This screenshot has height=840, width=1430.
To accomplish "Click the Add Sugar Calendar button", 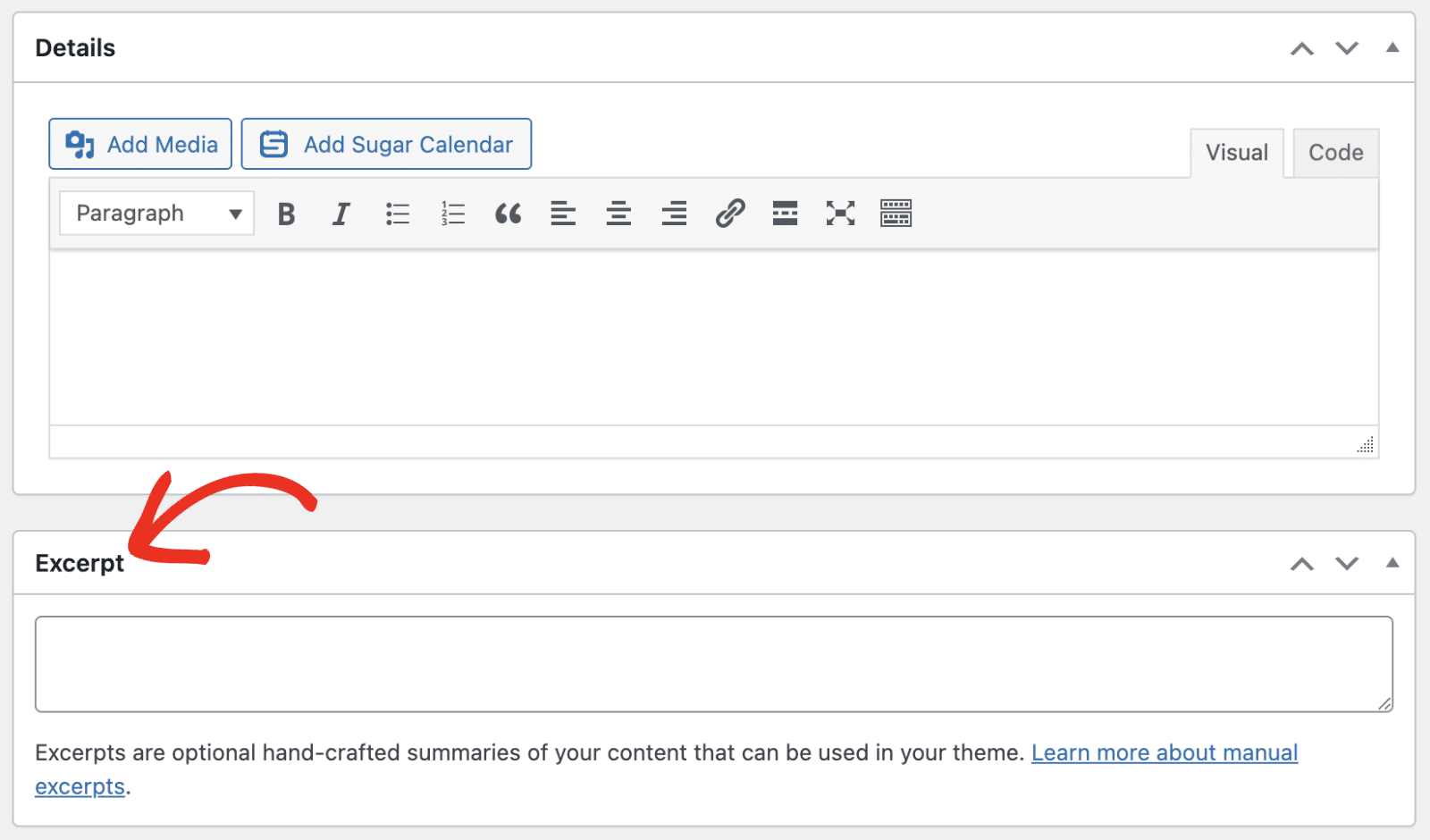I will [386, 144].
